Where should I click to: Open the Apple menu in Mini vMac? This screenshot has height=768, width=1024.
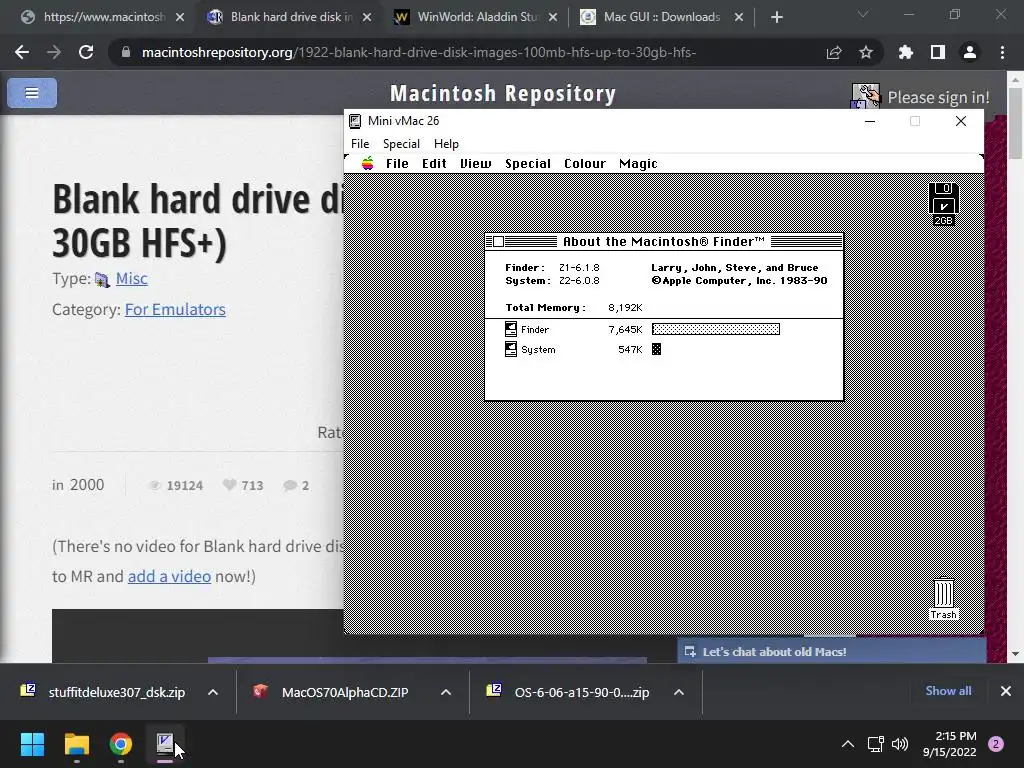click(368, 163)
